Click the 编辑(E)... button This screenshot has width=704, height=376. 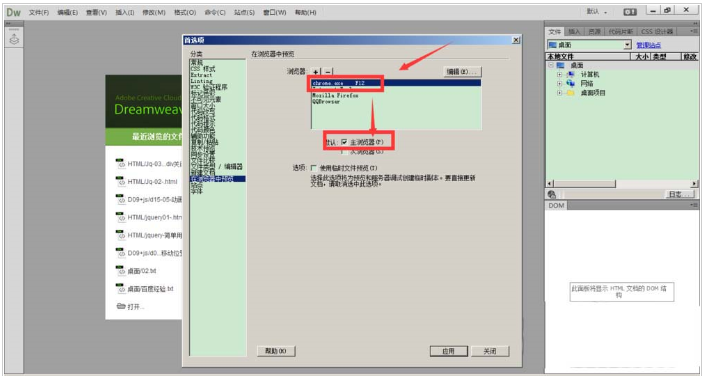click(x=462, y=72)
